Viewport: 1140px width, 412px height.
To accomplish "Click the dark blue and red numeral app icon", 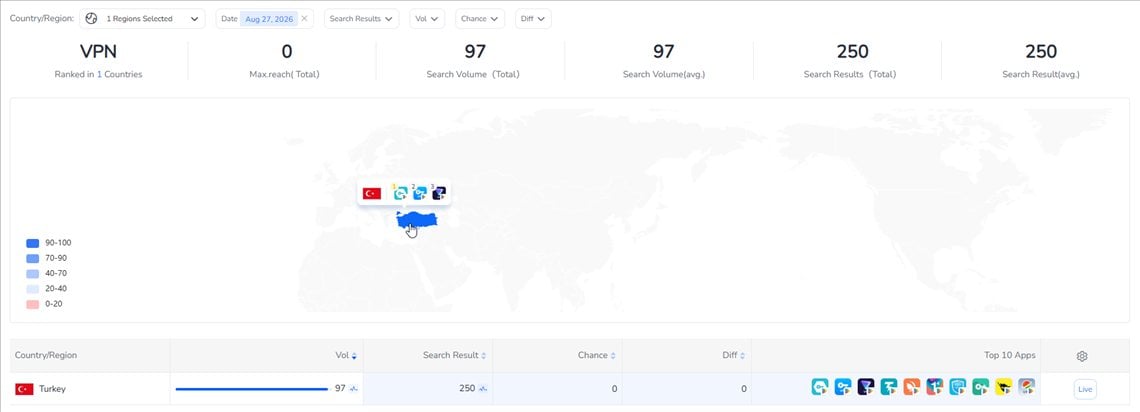I will point(935,387).
